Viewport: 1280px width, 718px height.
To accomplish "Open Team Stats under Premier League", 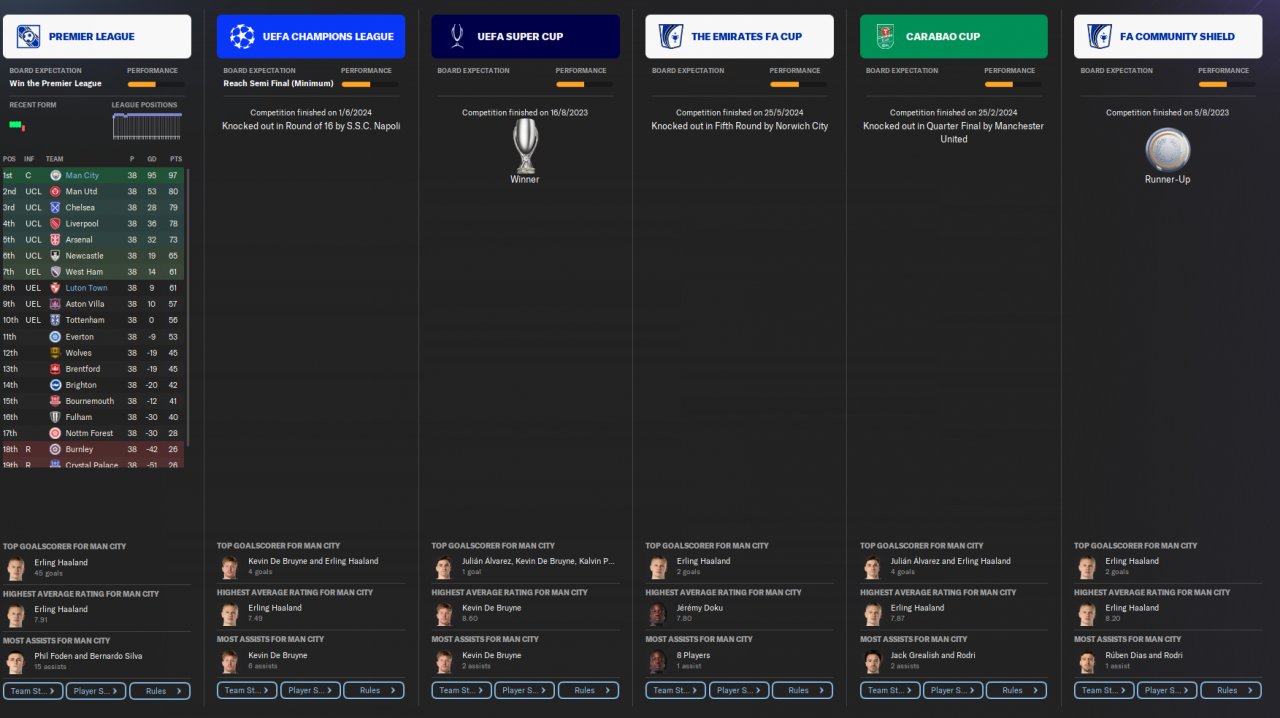I will point(33,690).
